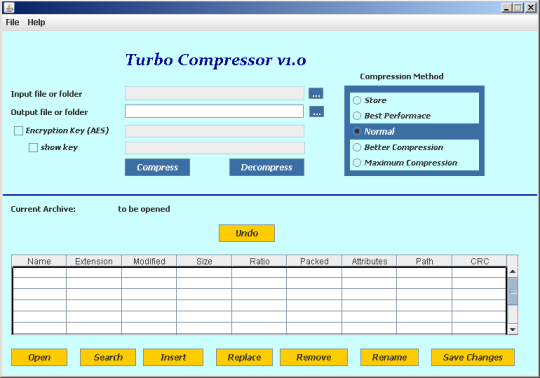Image resolution: width=540 pixels, height=378 pixels.
Task: Close the Turbo Compressor window
Action: (x=531, y=8)
